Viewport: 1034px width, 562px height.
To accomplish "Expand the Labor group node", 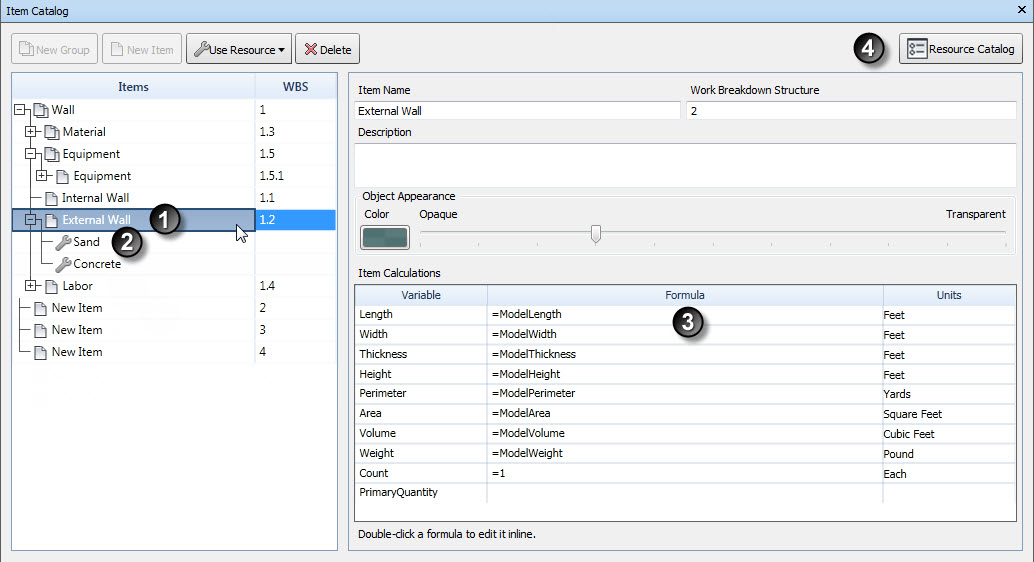I will (30, 286).
